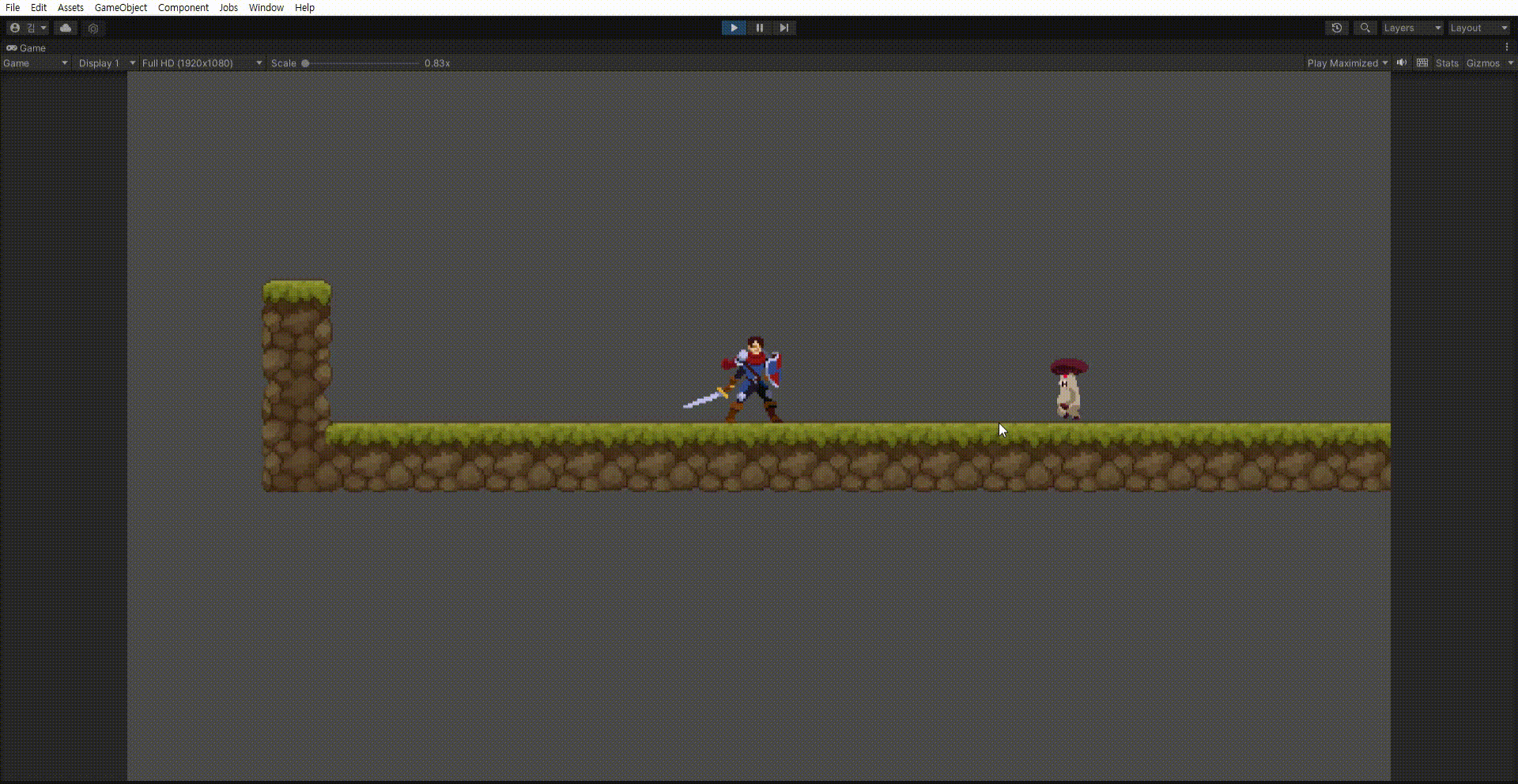Open the undo history icon
1518x784 pixels.
1337,28
